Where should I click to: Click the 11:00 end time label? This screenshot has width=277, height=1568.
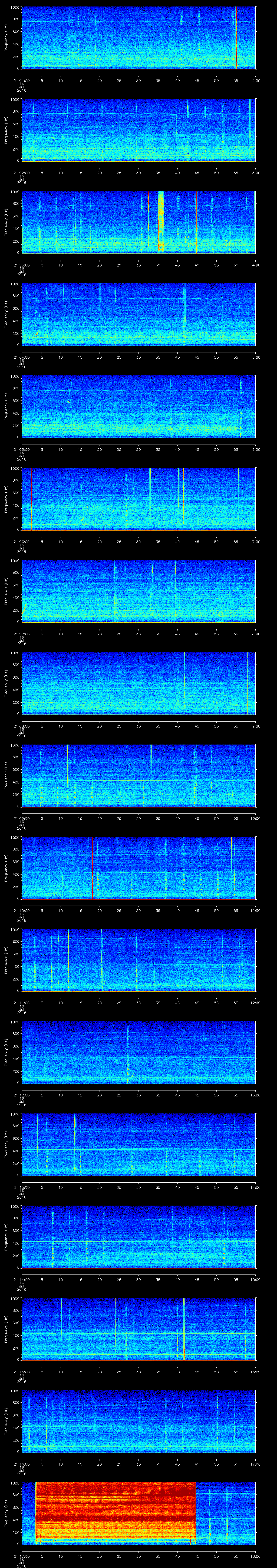(255, 910)
